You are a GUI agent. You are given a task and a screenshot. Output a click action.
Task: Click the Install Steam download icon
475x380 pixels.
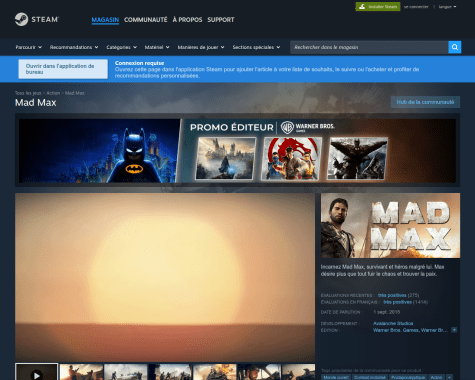[x=362, y=7]
